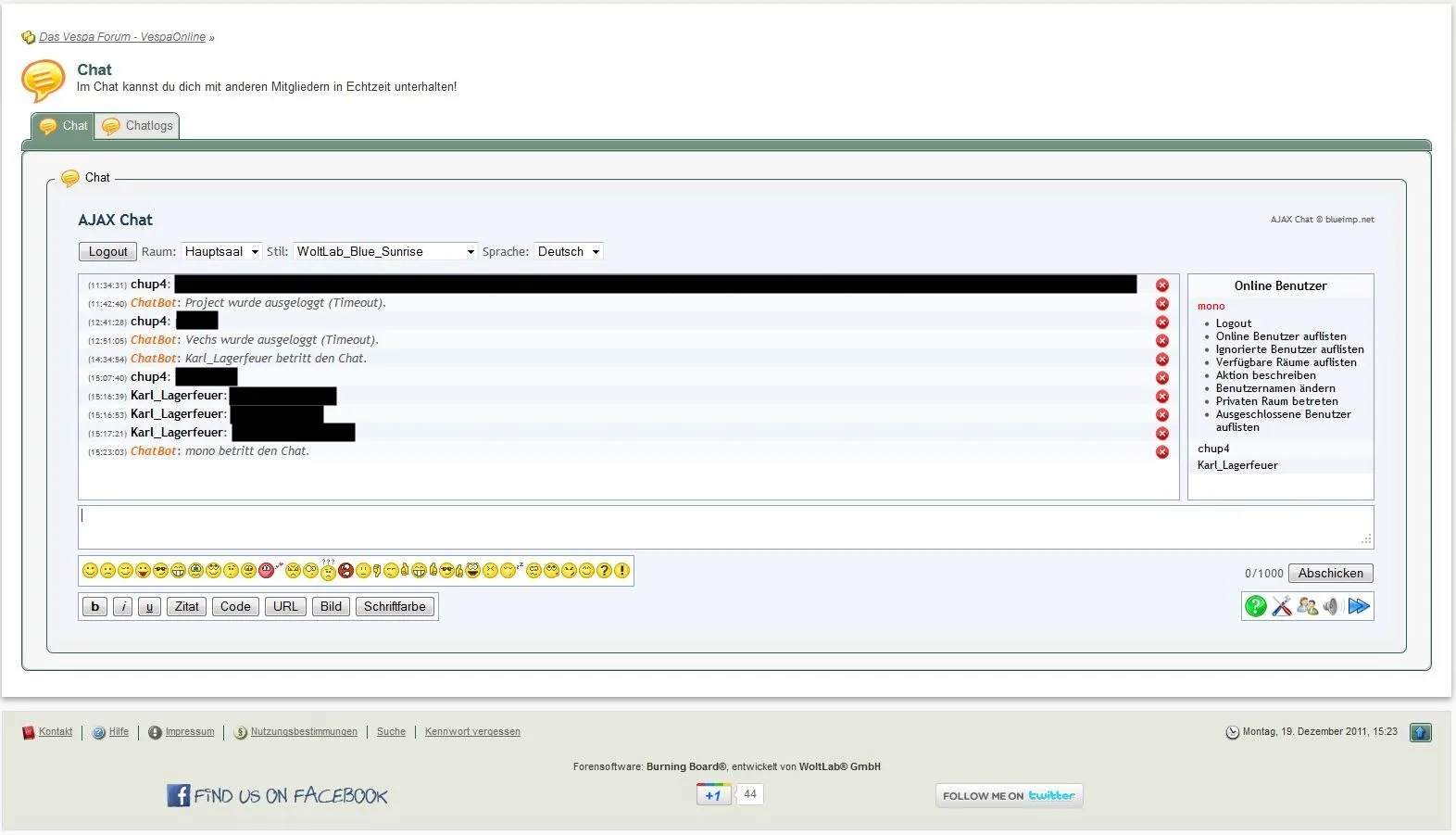Image resolution: width=1456 pixels, height=835 pixels.
Task: Toggle autoscroll (blue double arrow)
Action: click(x=1359, y=607)
